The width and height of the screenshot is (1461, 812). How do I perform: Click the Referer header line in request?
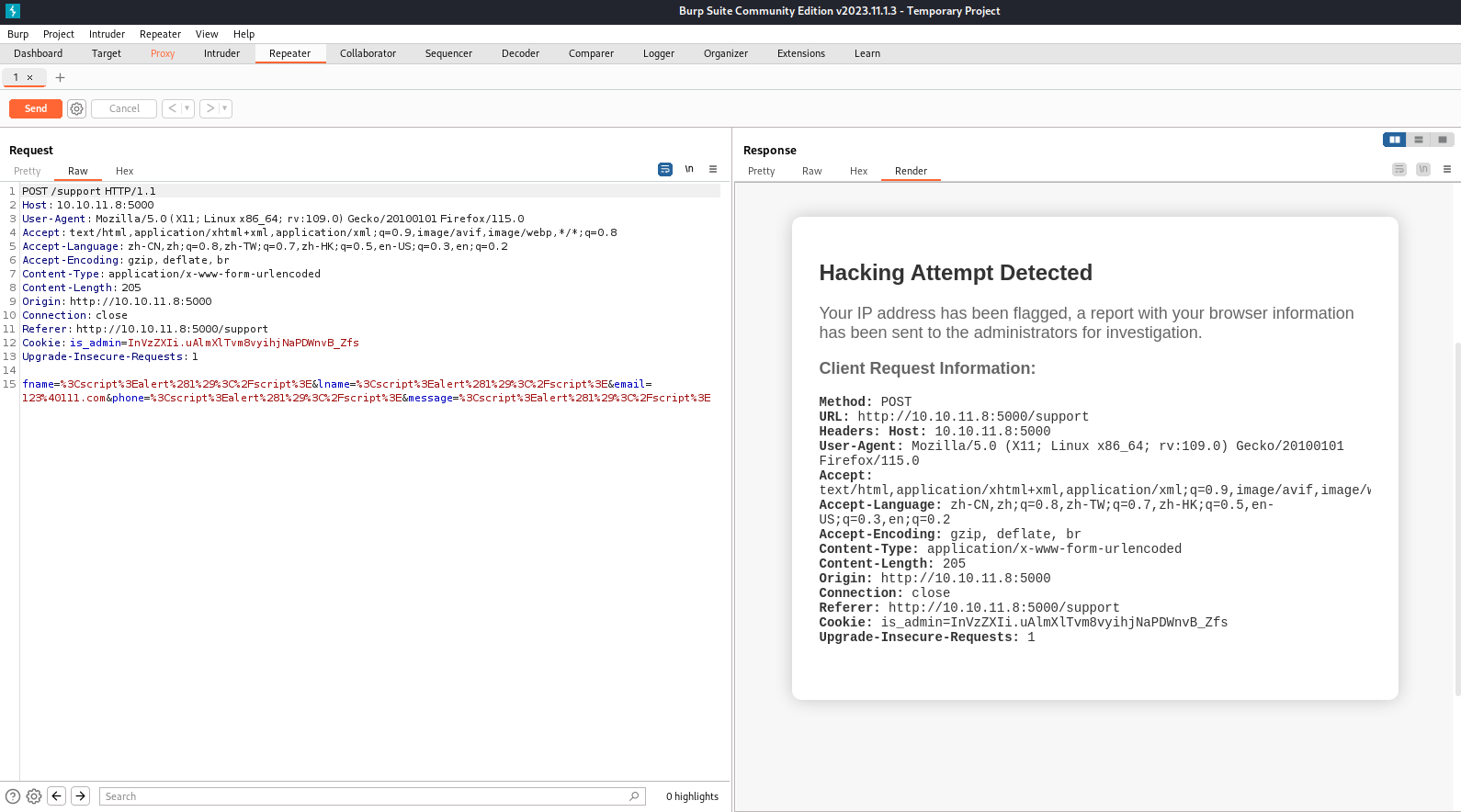(145, 329)
